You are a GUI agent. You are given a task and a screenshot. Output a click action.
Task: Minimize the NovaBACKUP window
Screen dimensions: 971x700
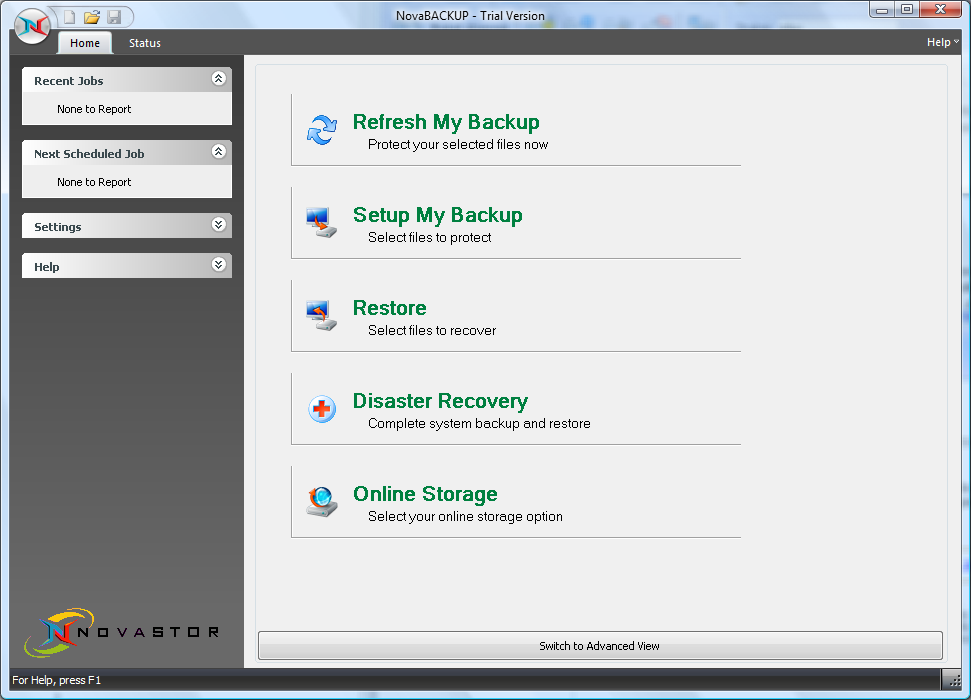[882, 9]
